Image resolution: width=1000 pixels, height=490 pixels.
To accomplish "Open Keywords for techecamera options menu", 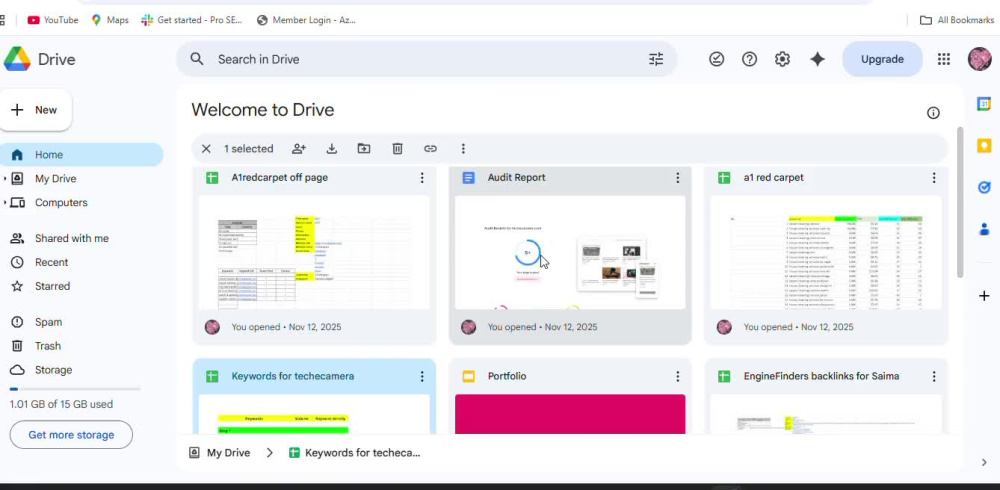I will click(x=422, y=376).
